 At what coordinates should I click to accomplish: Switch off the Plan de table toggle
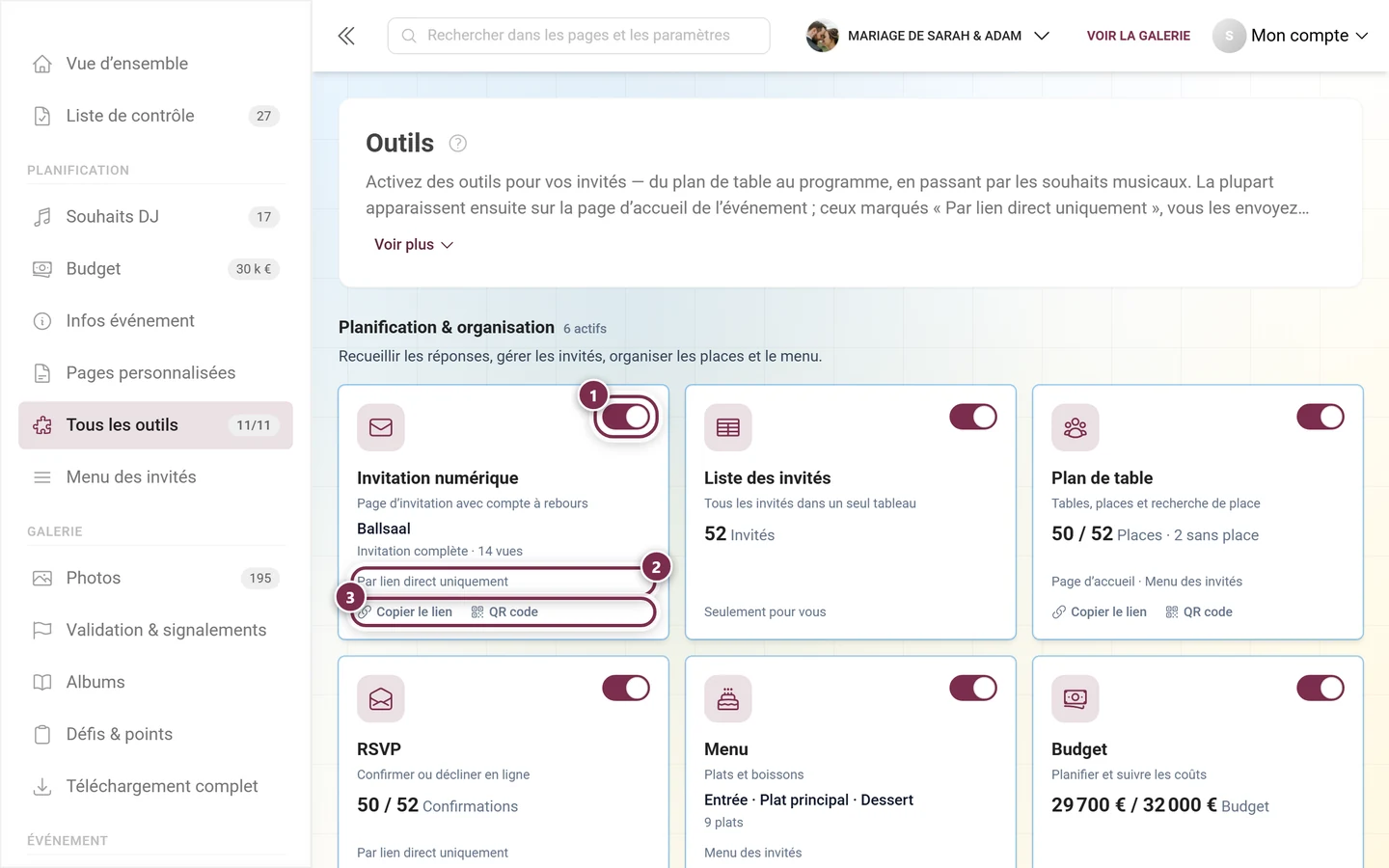point(1321,417)
